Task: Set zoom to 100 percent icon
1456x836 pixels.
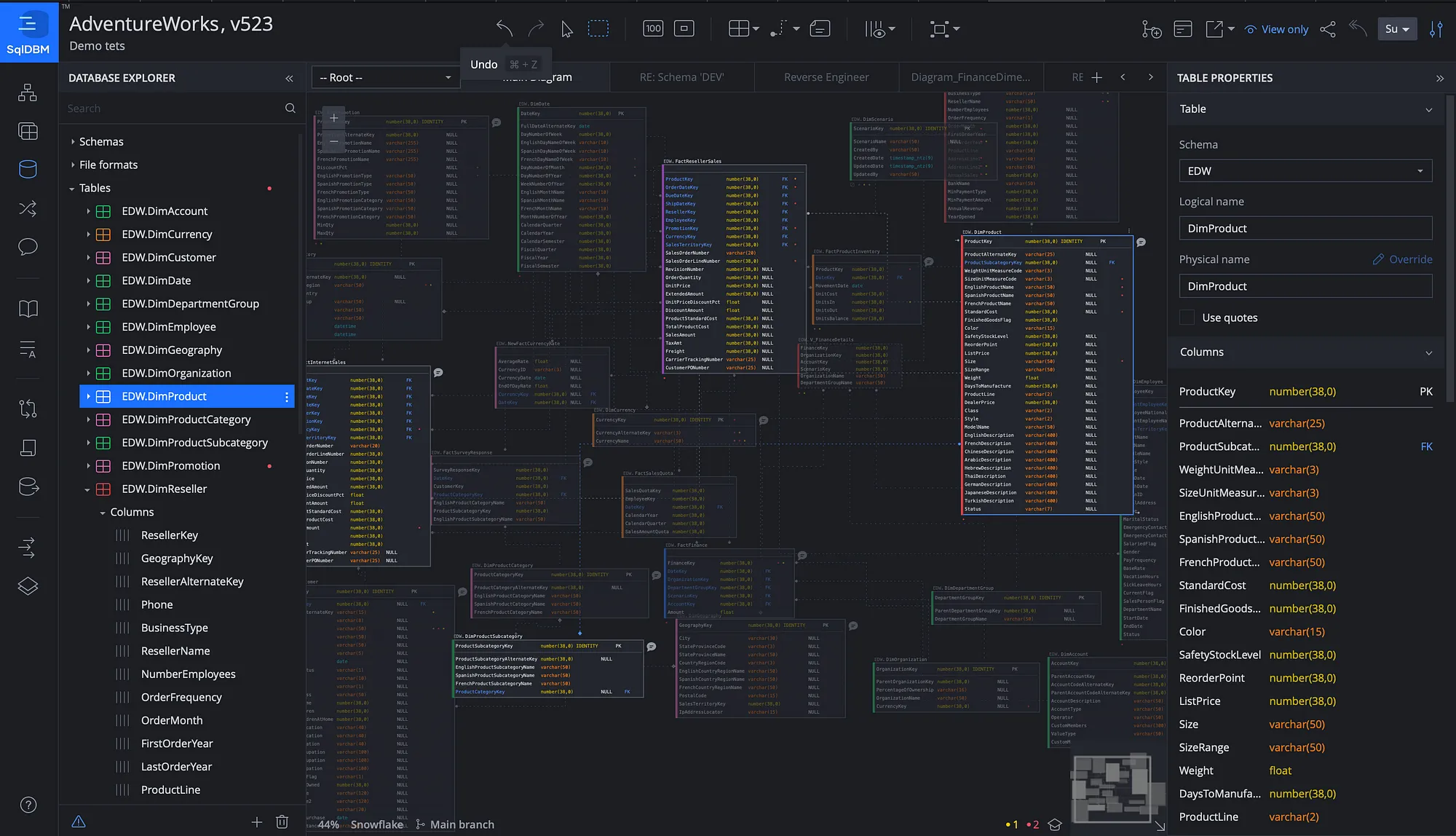Action: (653, 28)
